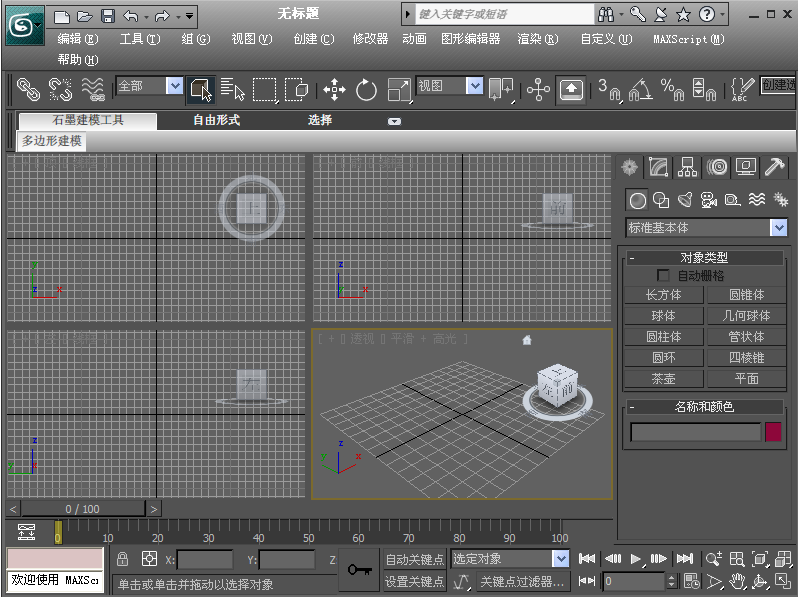The height and width of the screenshot is (597, 798).
Task: Toggle 3D Snaps
Action: click(x=609, y=90)
